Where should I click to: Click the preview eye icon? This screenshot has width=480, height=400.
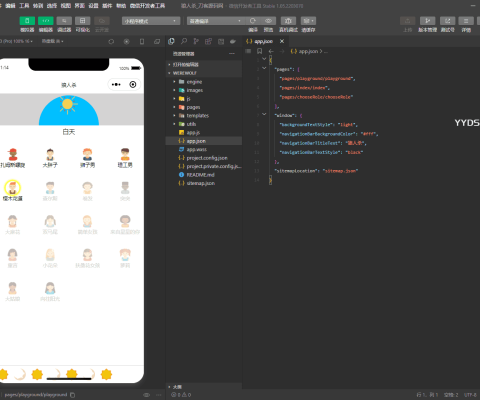point(268,21)
